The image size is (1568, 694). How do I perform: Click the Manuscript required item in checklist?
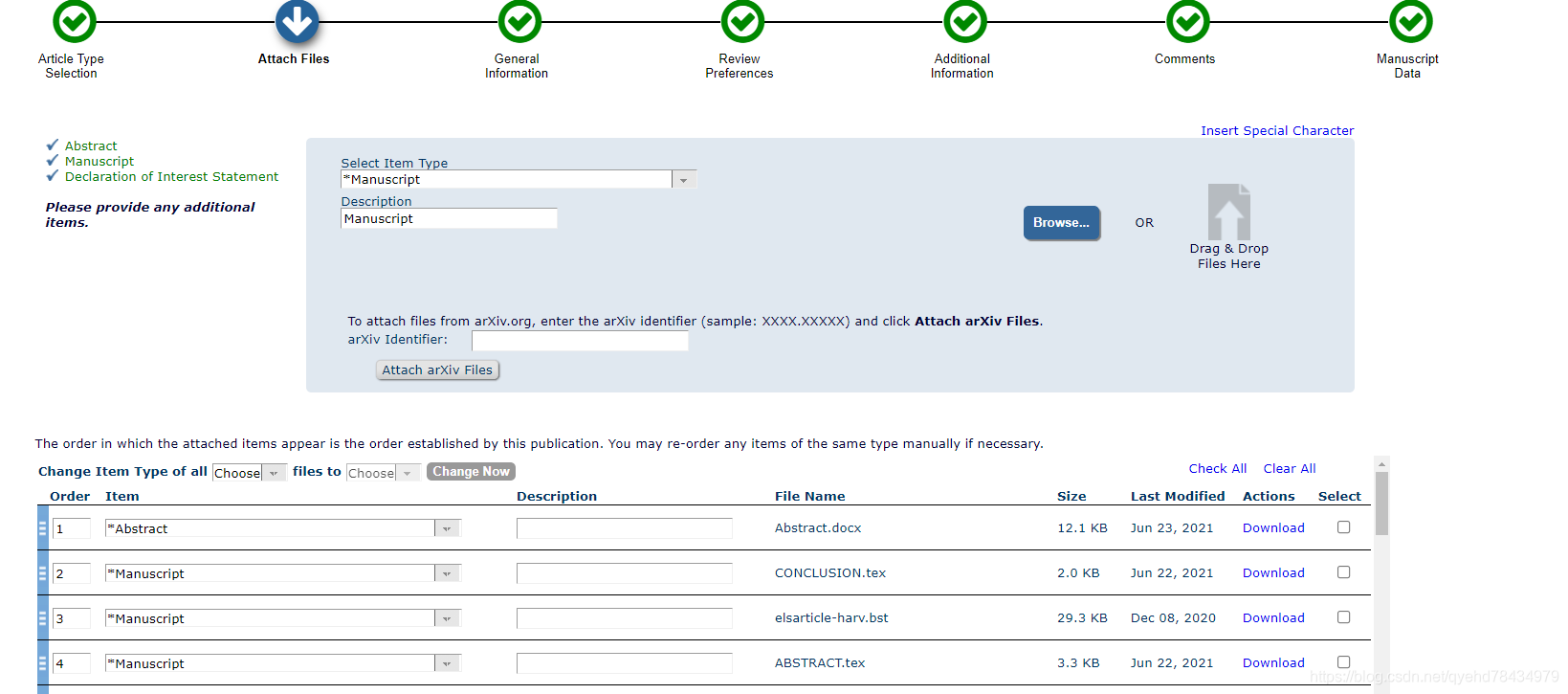tap(99, 162)
